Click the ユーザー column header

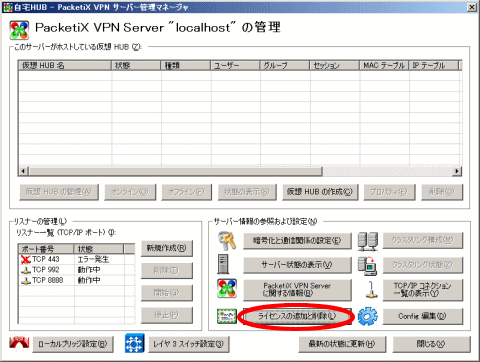pyautogui.click(x=235, y=65)
